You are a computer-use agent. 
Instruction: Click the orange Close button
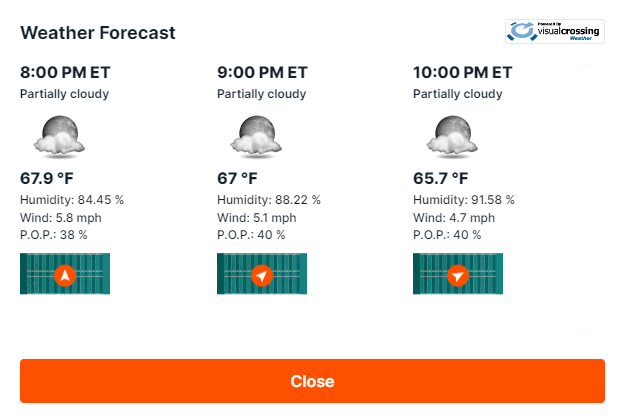click(x=312, y=381)
